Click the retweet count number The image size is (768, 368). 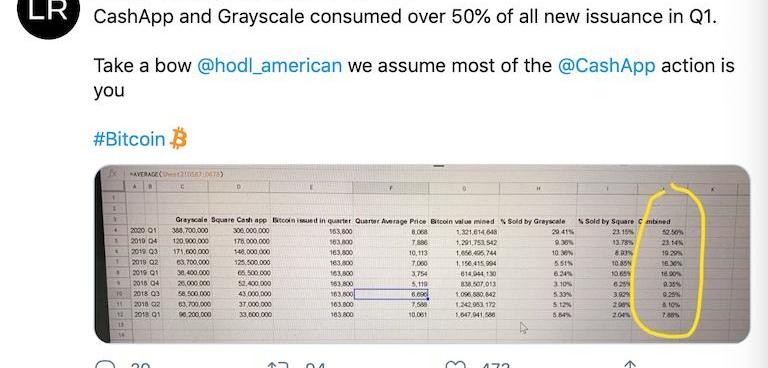[314, 366]
